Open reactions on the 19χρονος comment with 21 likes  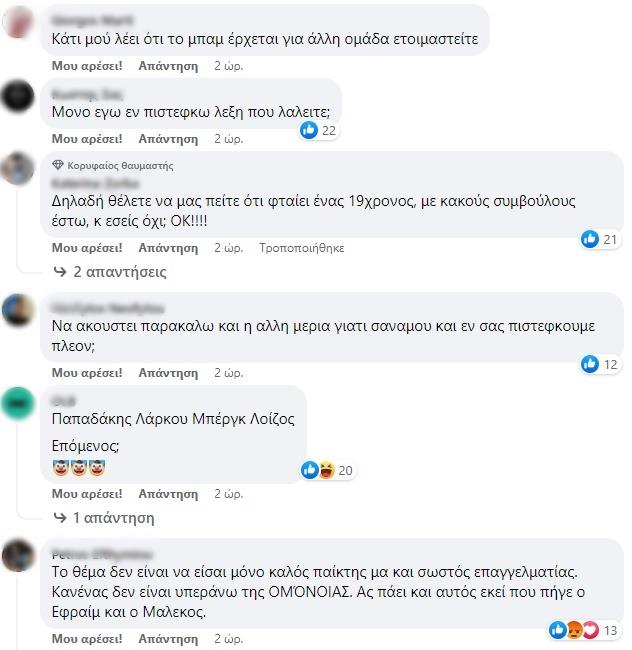(x=600, y=239)
